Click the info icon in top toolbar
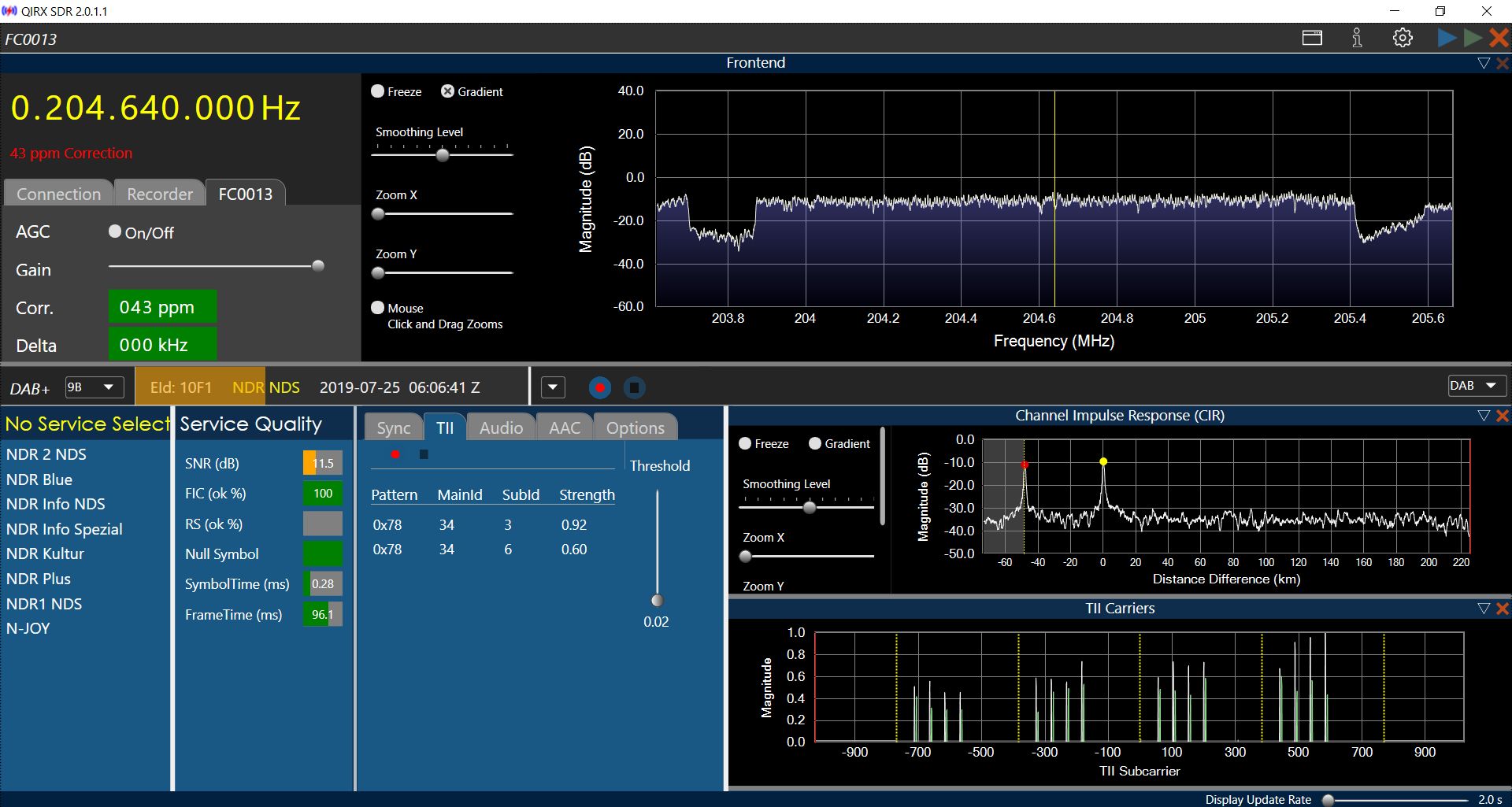 [x=1357, y=38]
